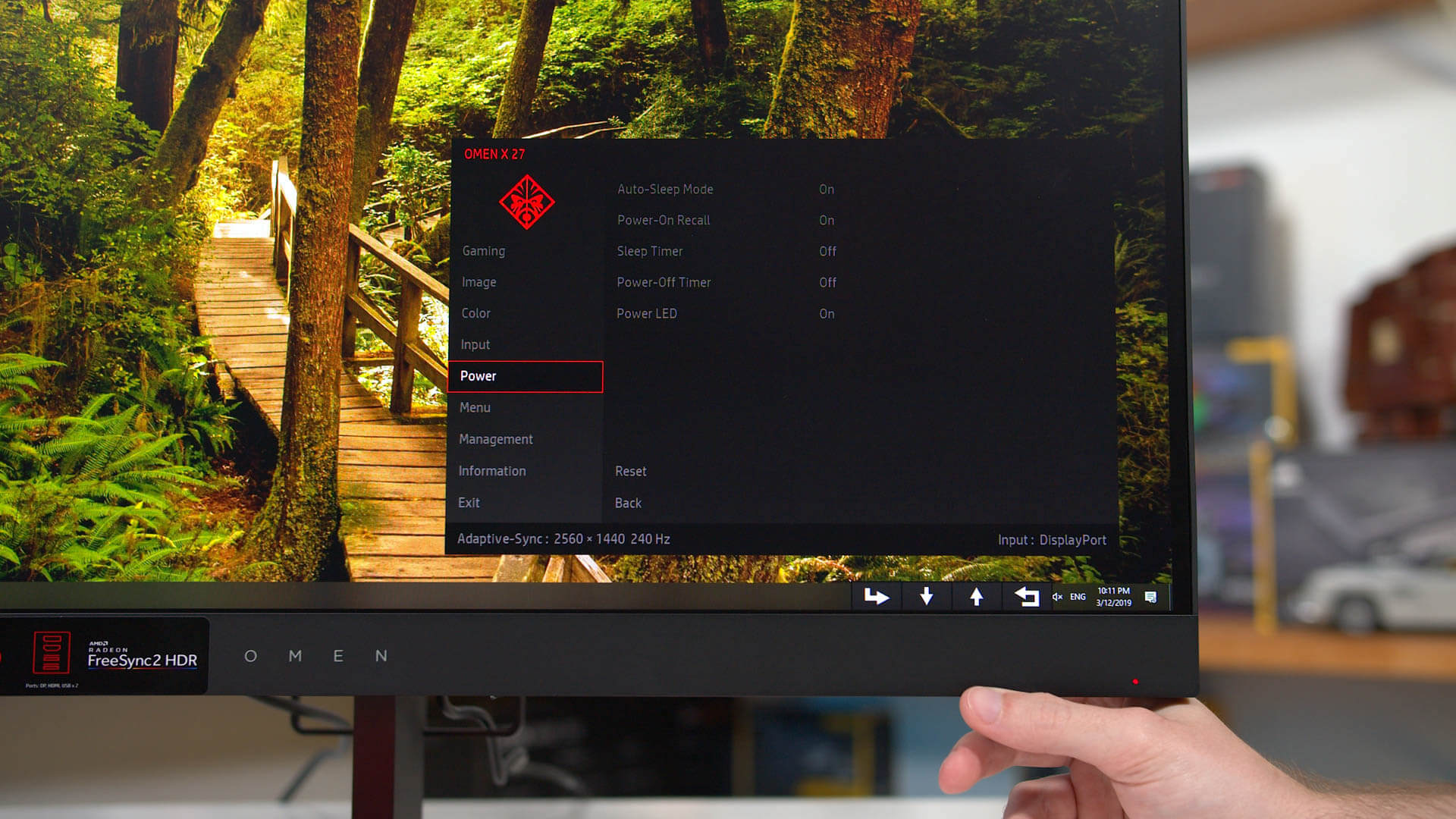Click the Back option
The image size is (1456, 819).
[x=628, y=504]
